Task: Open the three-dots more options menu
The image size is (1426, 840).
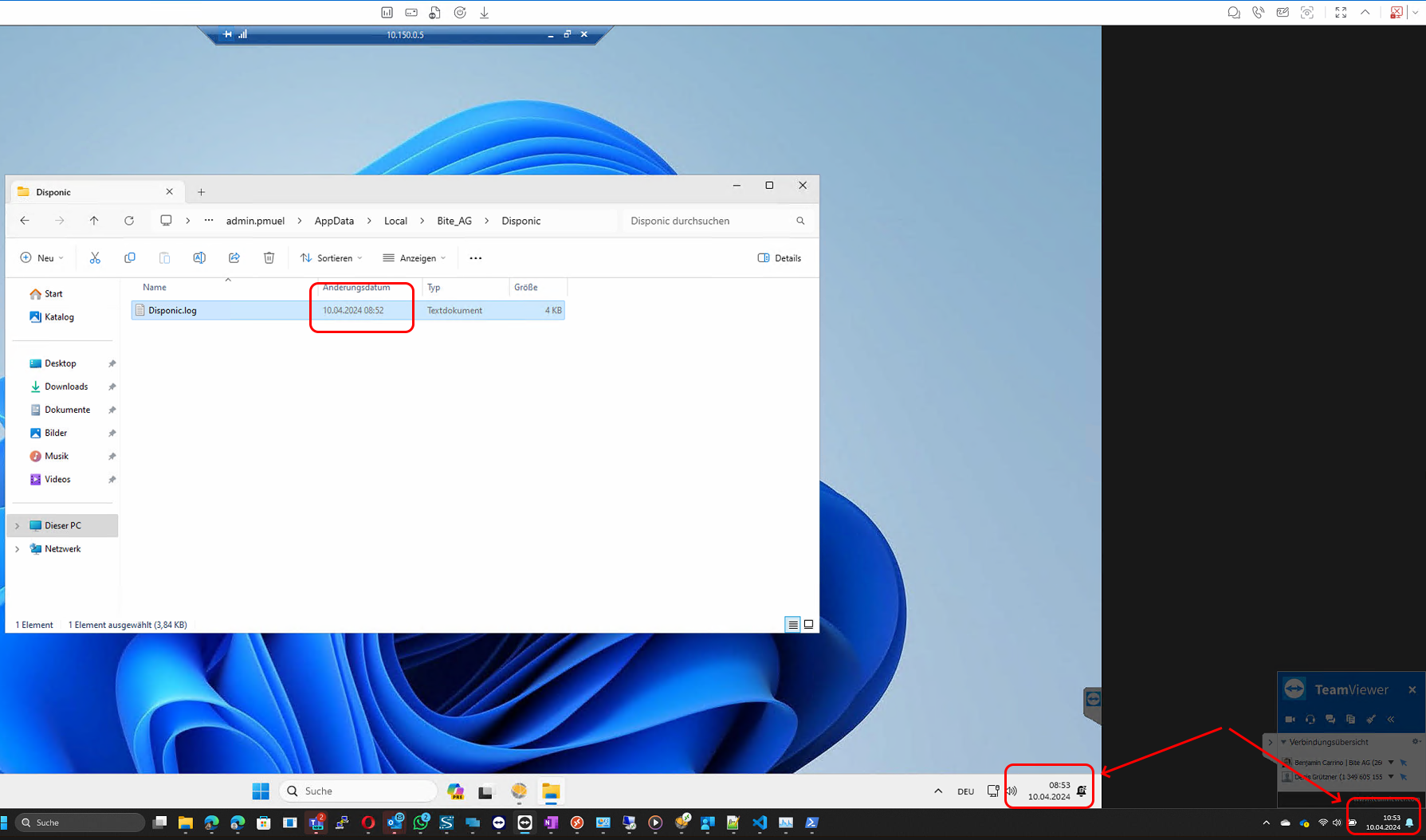Action: [x=476, y=257]
